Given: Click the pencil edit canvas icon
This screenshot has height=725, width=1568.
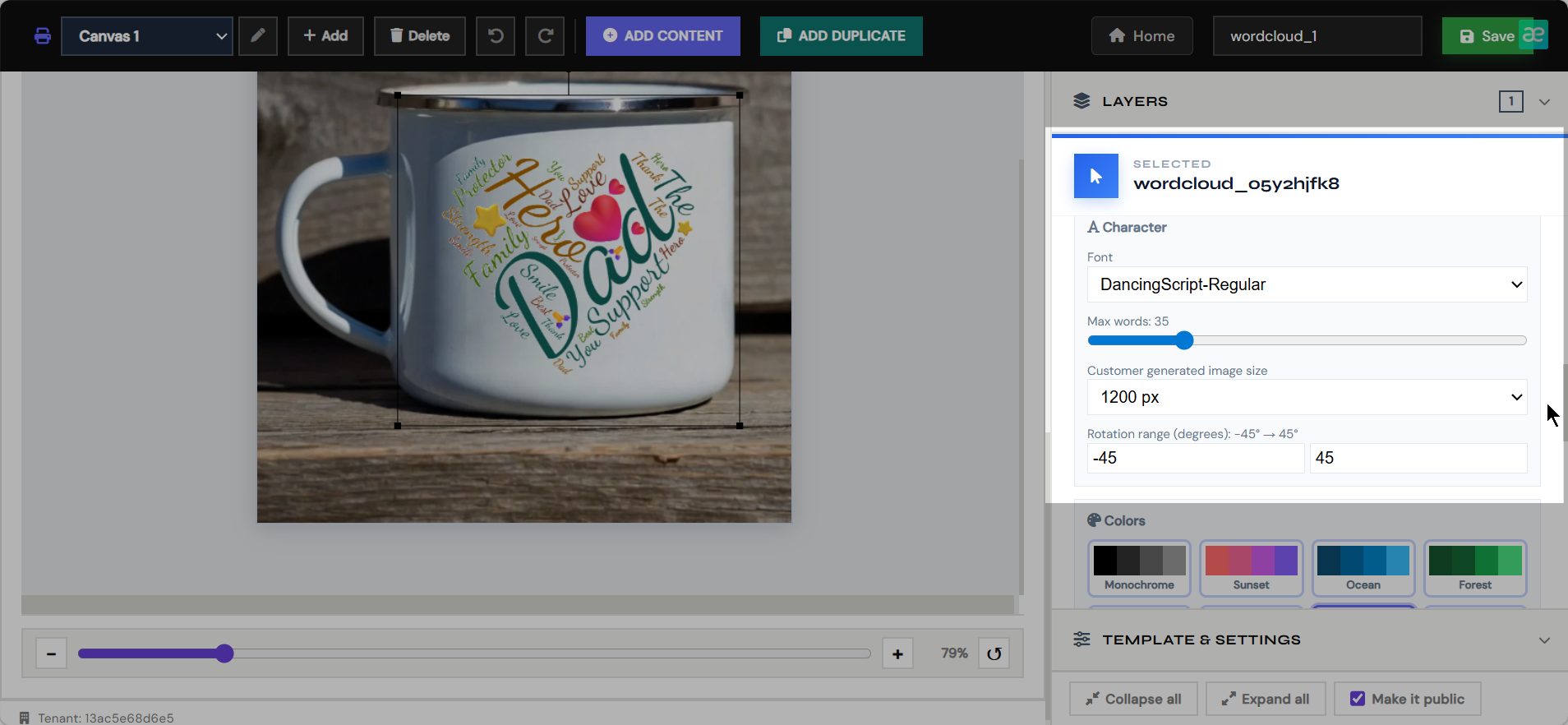Looking at the screenshot, I should (258, 36).
